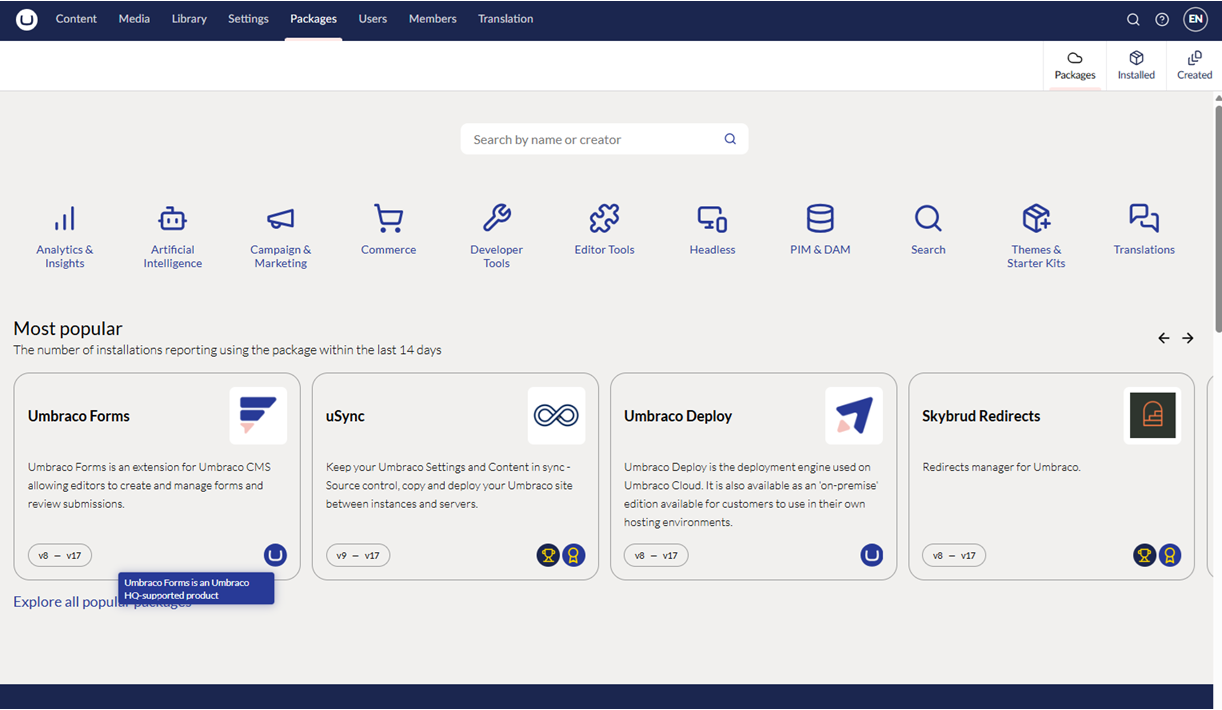Screen dimensions: 1222x710
Task: Open the help question mark icon
Action: 1162,19
